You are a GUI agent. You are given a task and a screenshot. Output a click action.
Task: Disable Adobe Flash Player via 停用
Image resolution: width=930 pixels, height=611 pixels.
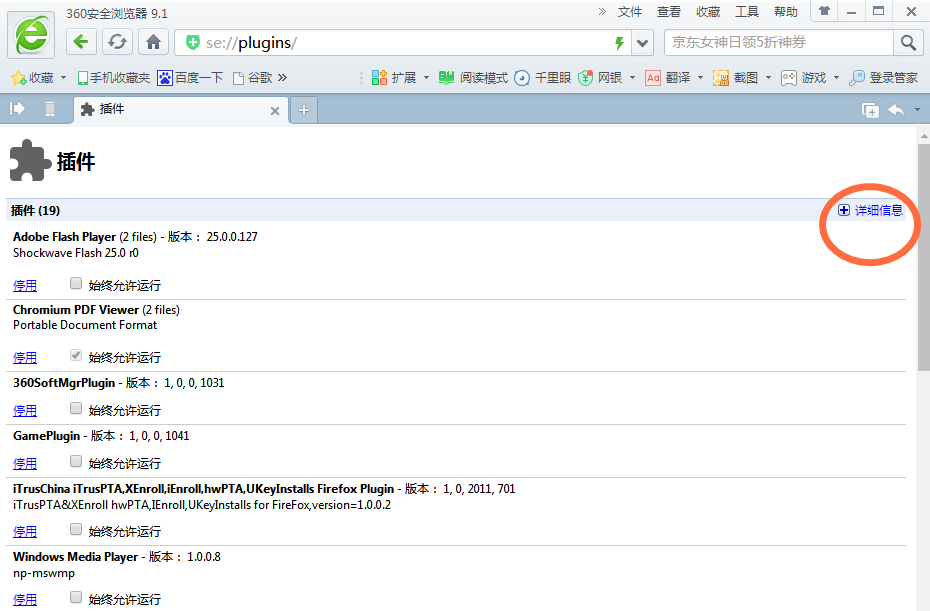tap(25, 285)
